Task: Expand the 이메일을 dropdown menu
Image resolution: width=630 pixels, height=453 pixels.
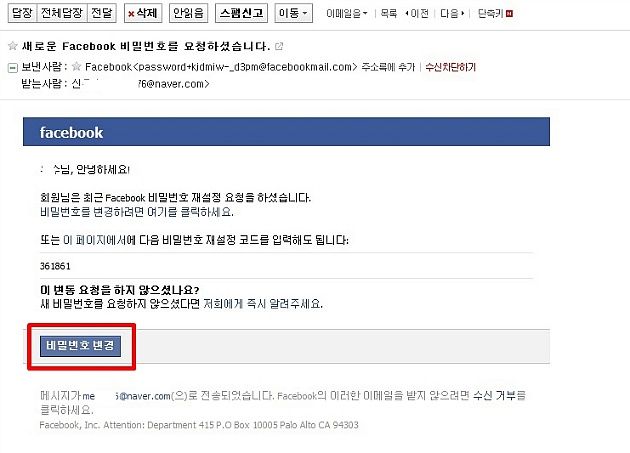Action: [347, 14]
